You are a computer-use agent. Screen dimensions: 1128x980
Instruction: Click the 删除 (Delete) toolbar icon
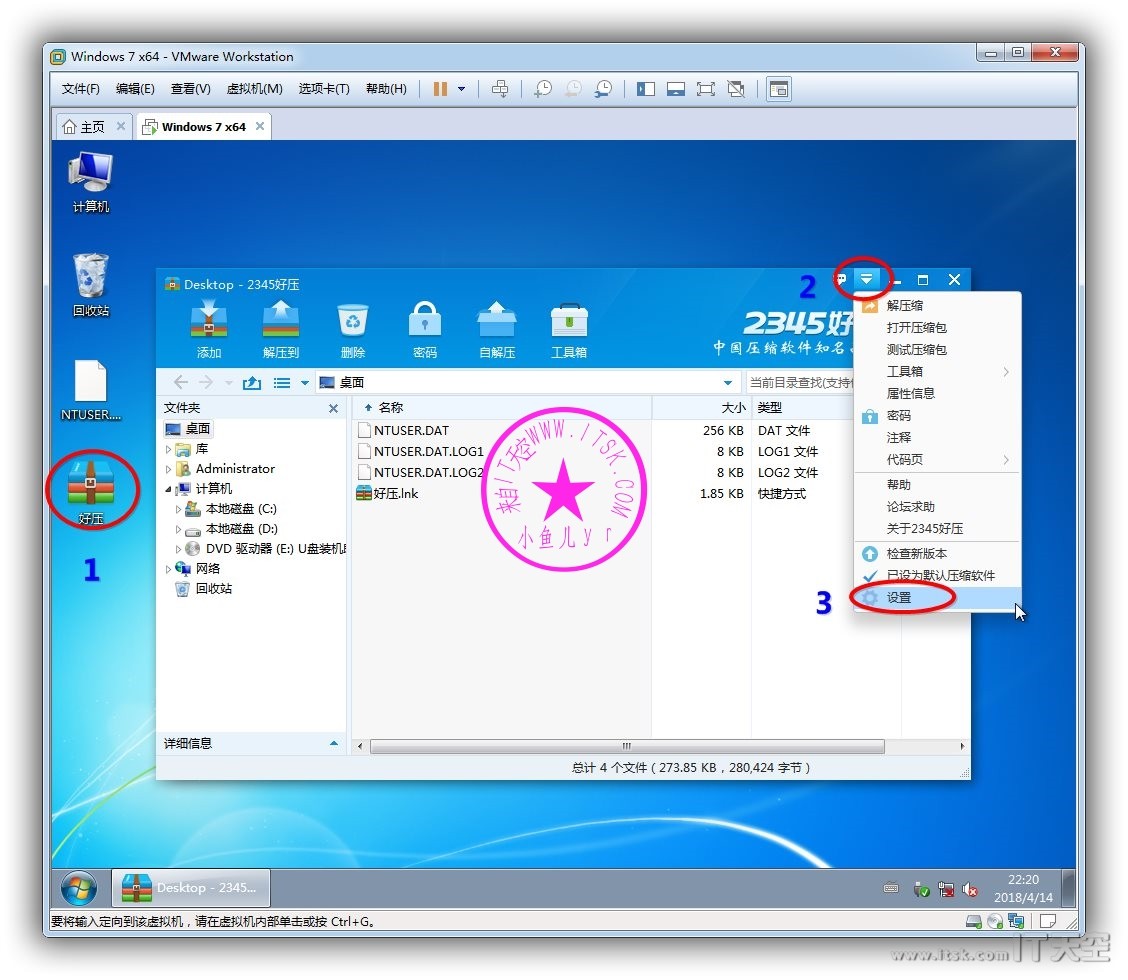pos(353,322)
